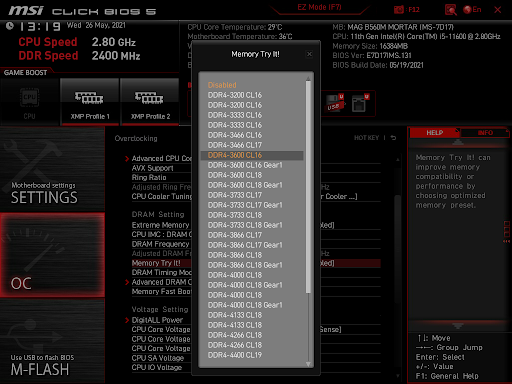
Task: Click the Memory Try It! list scrollbar
Action: point(308,187)
